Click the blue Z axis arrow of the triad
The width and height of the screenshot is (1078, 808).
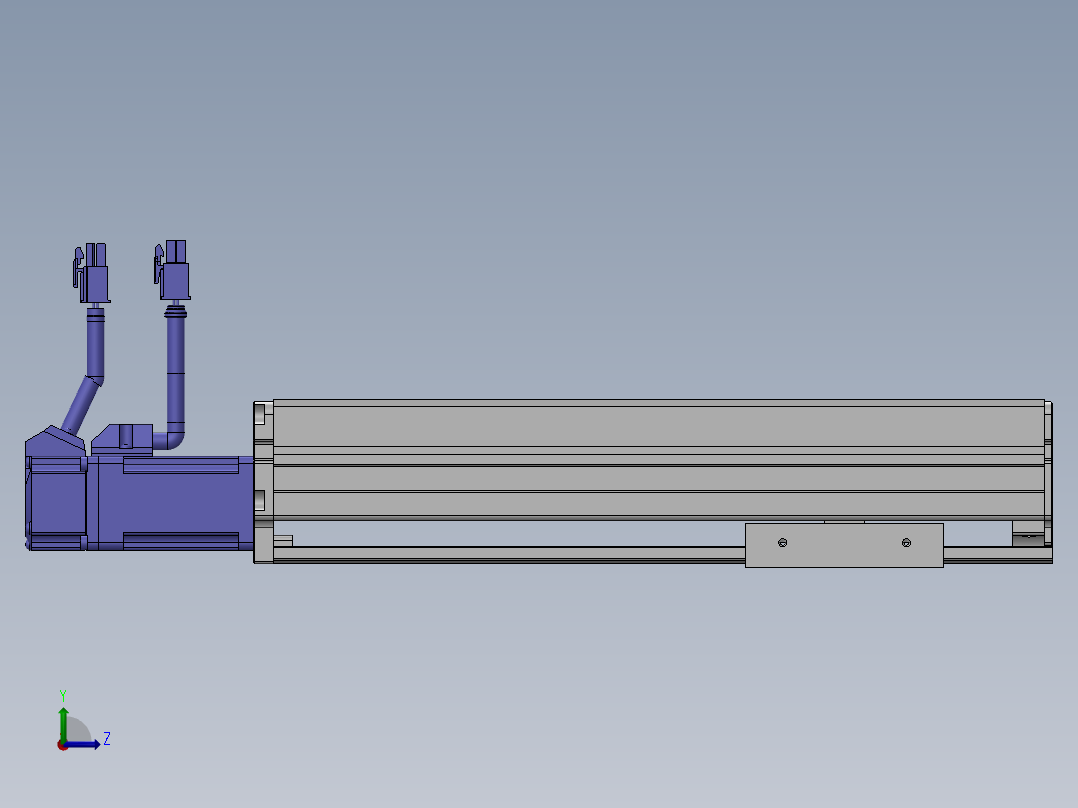pyautogui.click(x=83, y=744)
